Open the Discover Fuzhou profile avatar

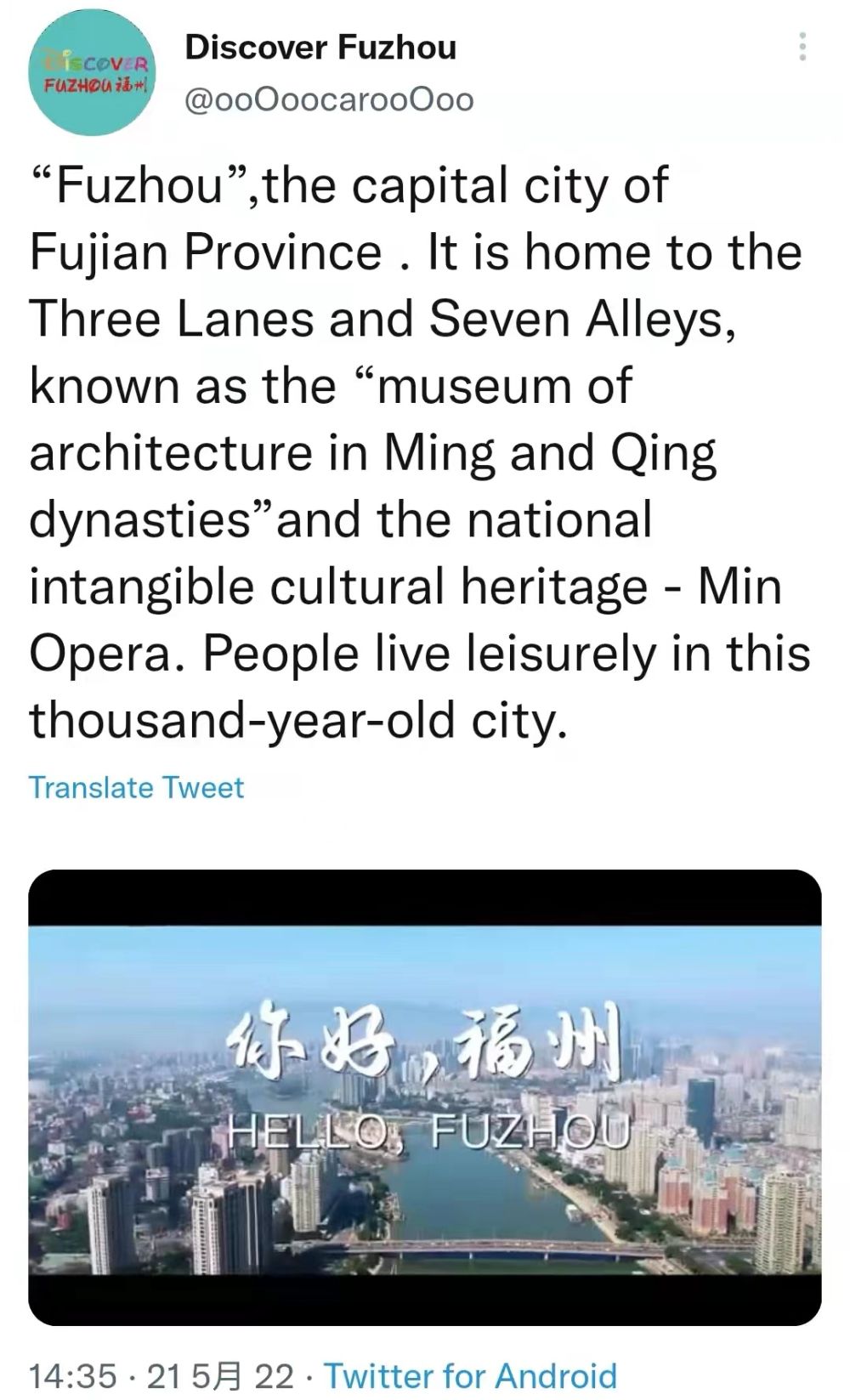(92, 73)
